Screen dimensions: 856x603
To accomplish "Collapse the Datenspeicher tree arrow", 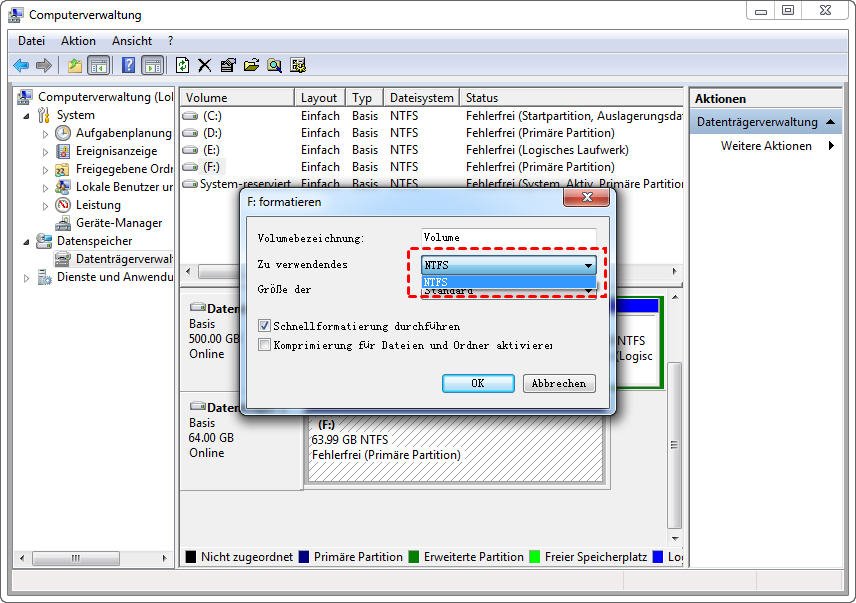I will (x=26, y=242).
